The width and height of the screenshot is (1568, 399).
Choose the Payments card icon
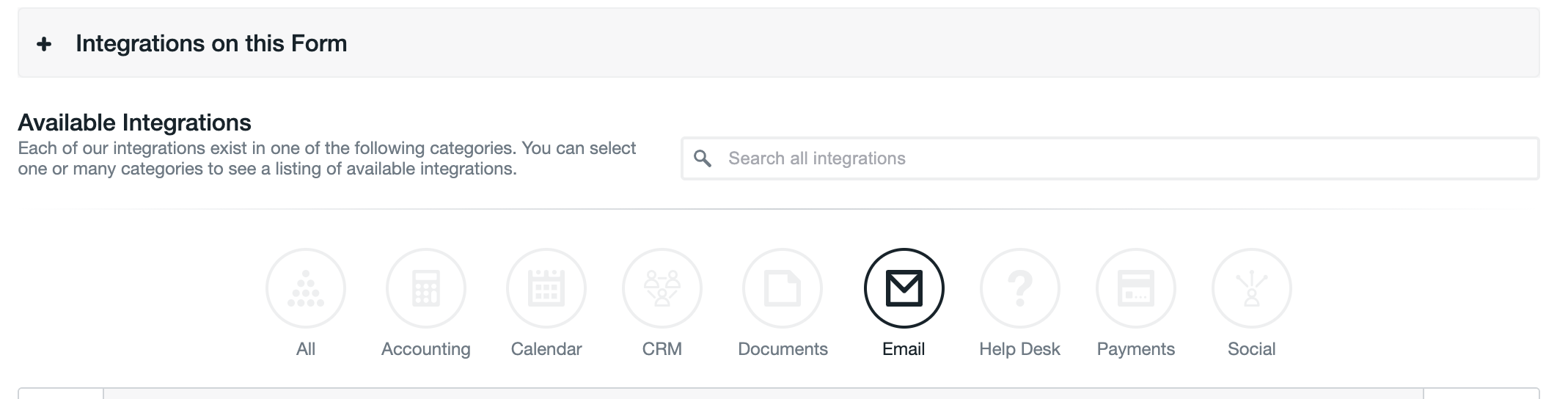tap(1136, 288)
